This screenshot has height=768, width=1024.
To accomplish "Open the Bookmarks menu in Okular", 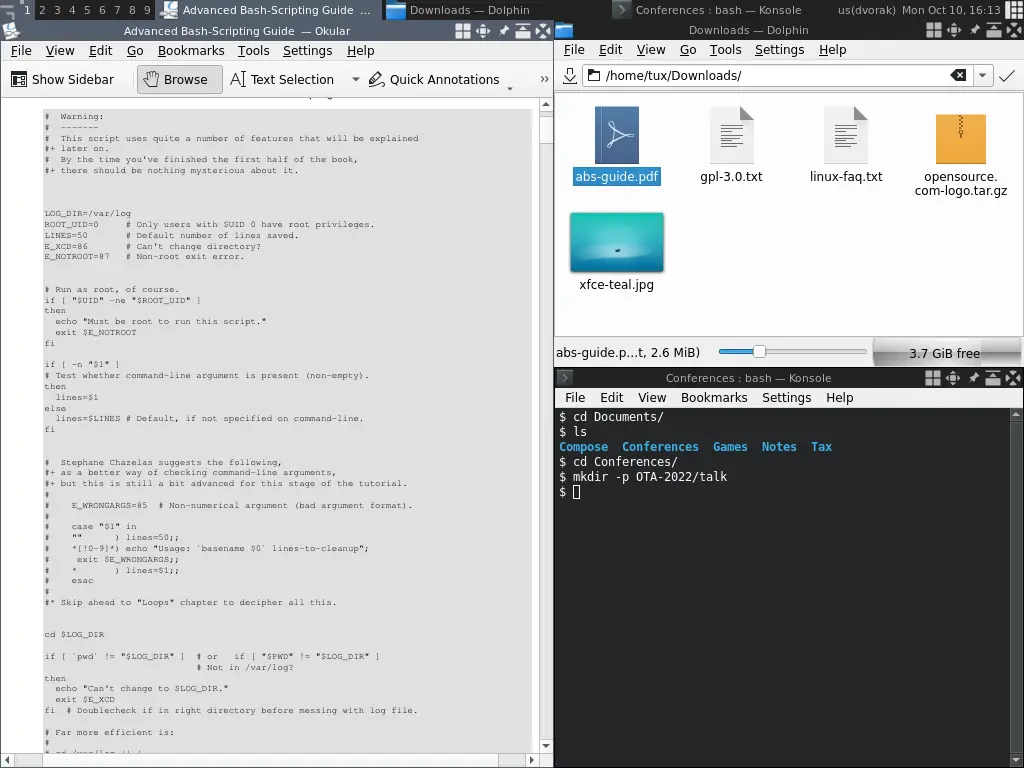I will pyautogui.click(x=191, y=50).
